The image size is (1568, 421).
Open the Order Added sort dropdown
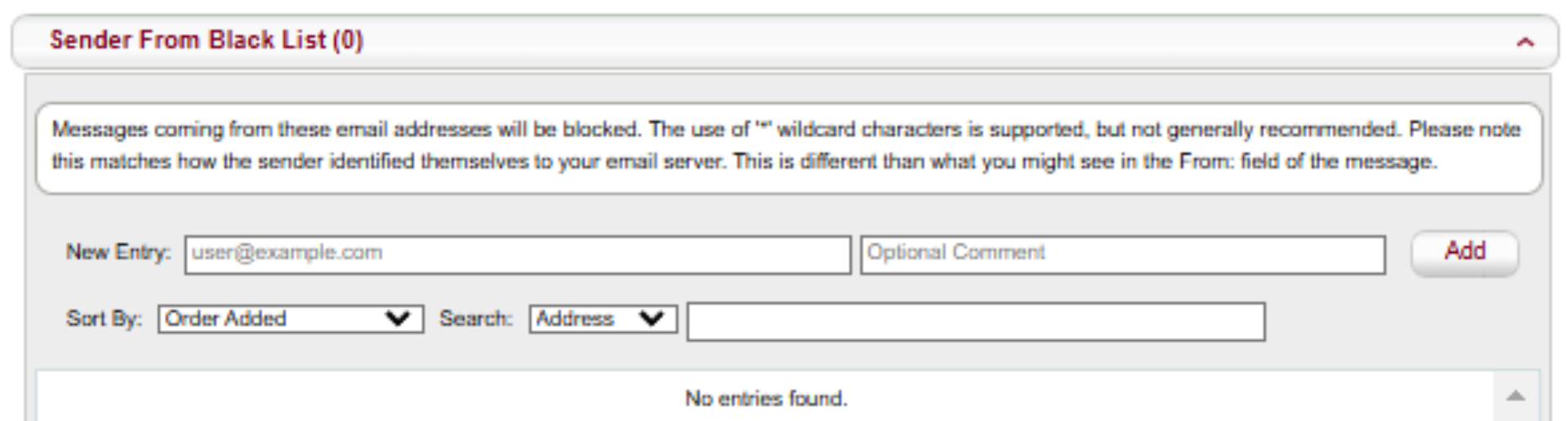291,319
